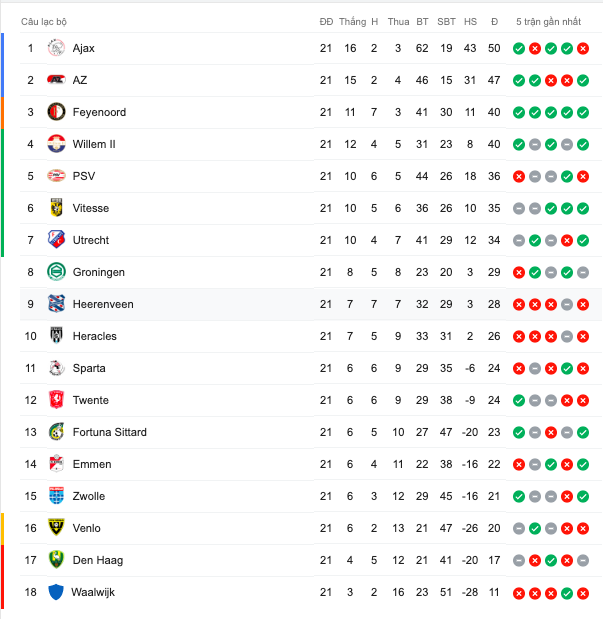The width and height of the screenshot is (603, 619).
Task: Click Ajax's most recent loss indicator
Action: 583,49
